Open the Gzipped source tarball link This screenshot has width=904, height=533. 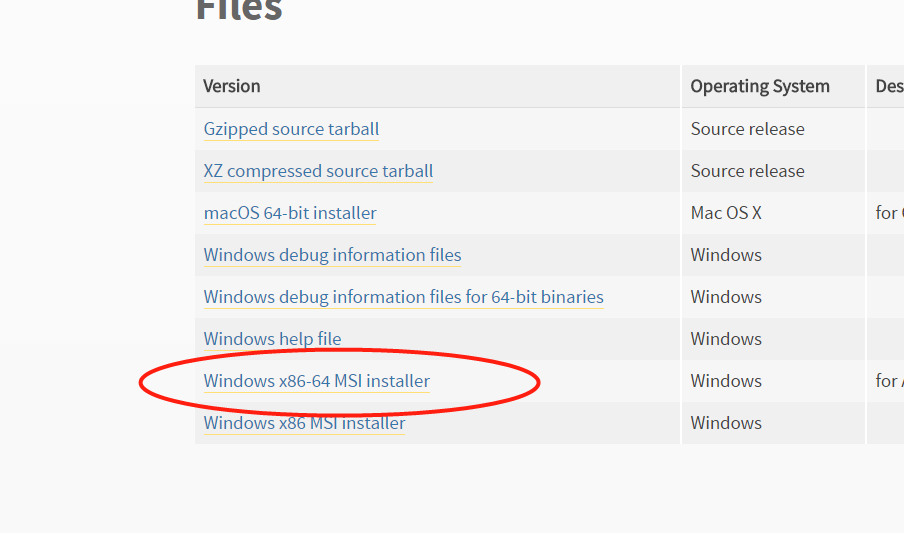click(291, 129)
